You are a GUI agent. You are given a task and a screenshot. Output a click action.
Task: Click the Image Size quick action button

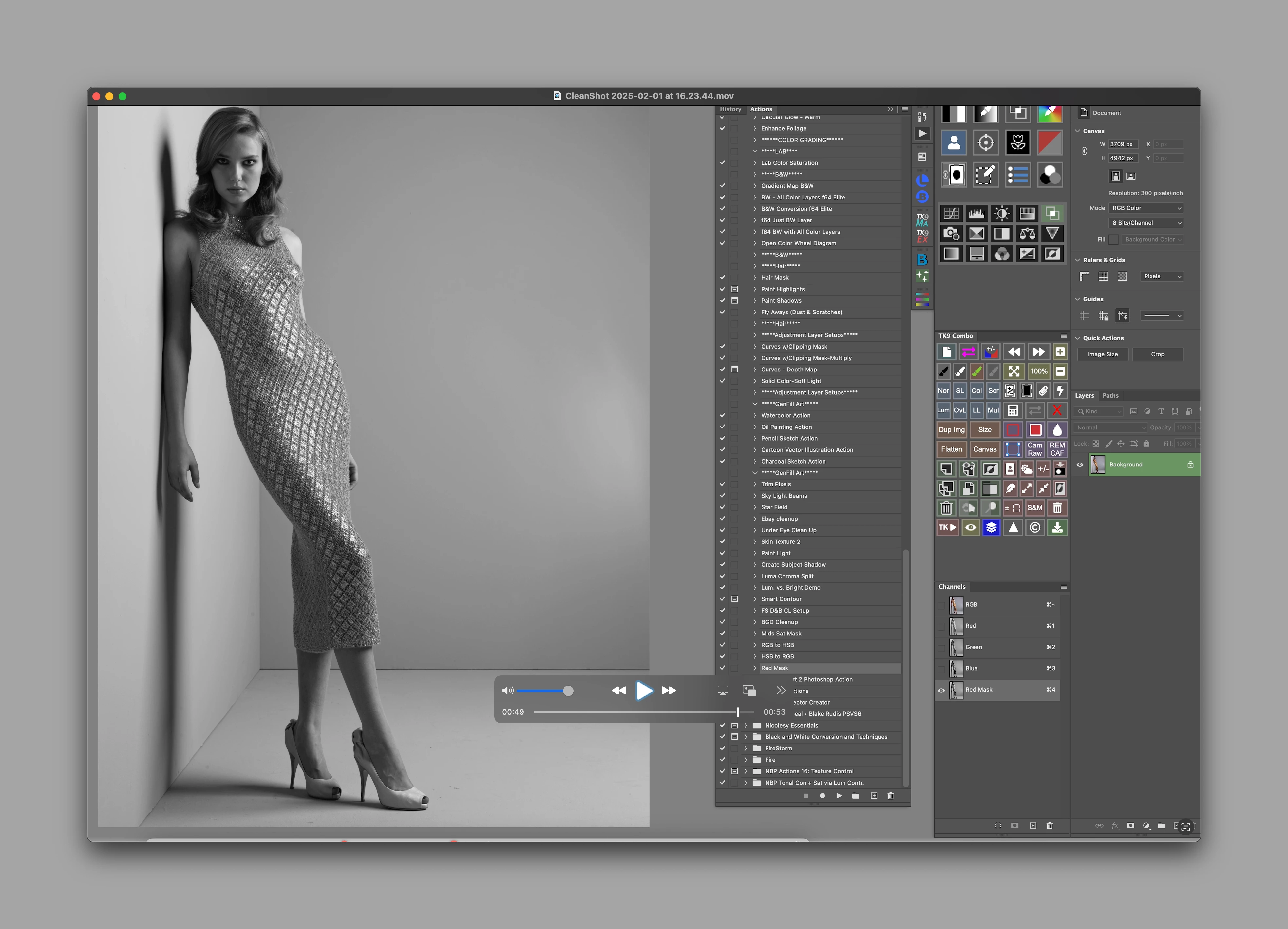pos(1102,354)
